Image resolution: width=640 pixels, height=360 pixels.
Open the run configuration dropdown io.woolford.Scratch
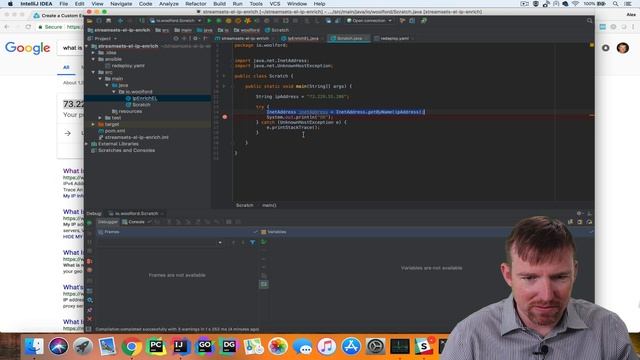point(176,20)
